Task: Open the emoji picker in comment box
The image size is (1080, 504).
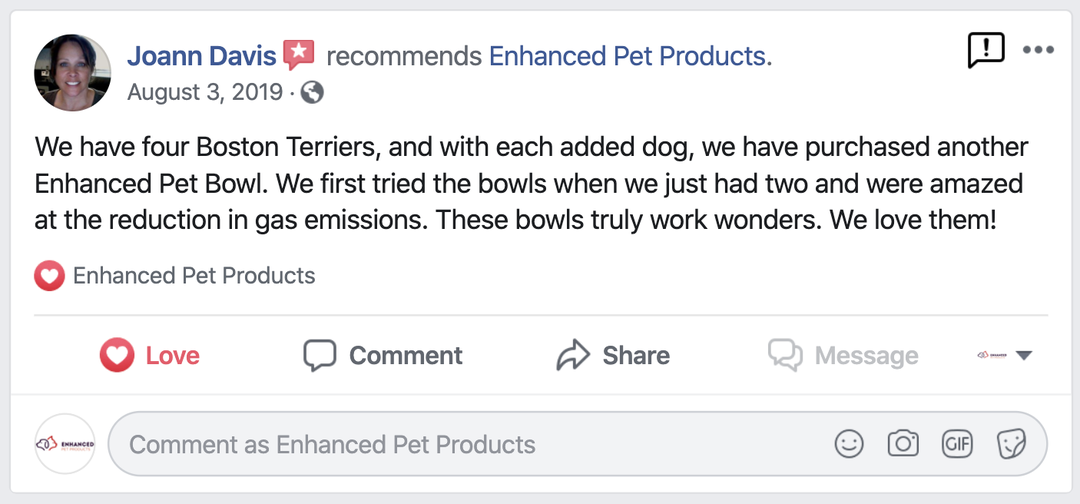Action: [x=849, y=444]
